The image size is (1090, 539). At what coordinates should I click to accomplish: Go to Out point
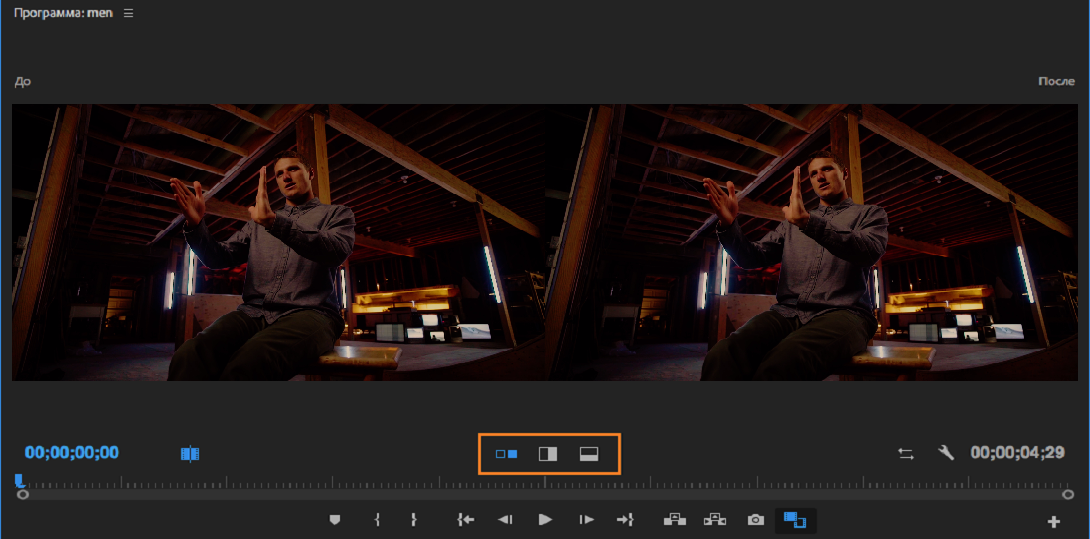625,520
